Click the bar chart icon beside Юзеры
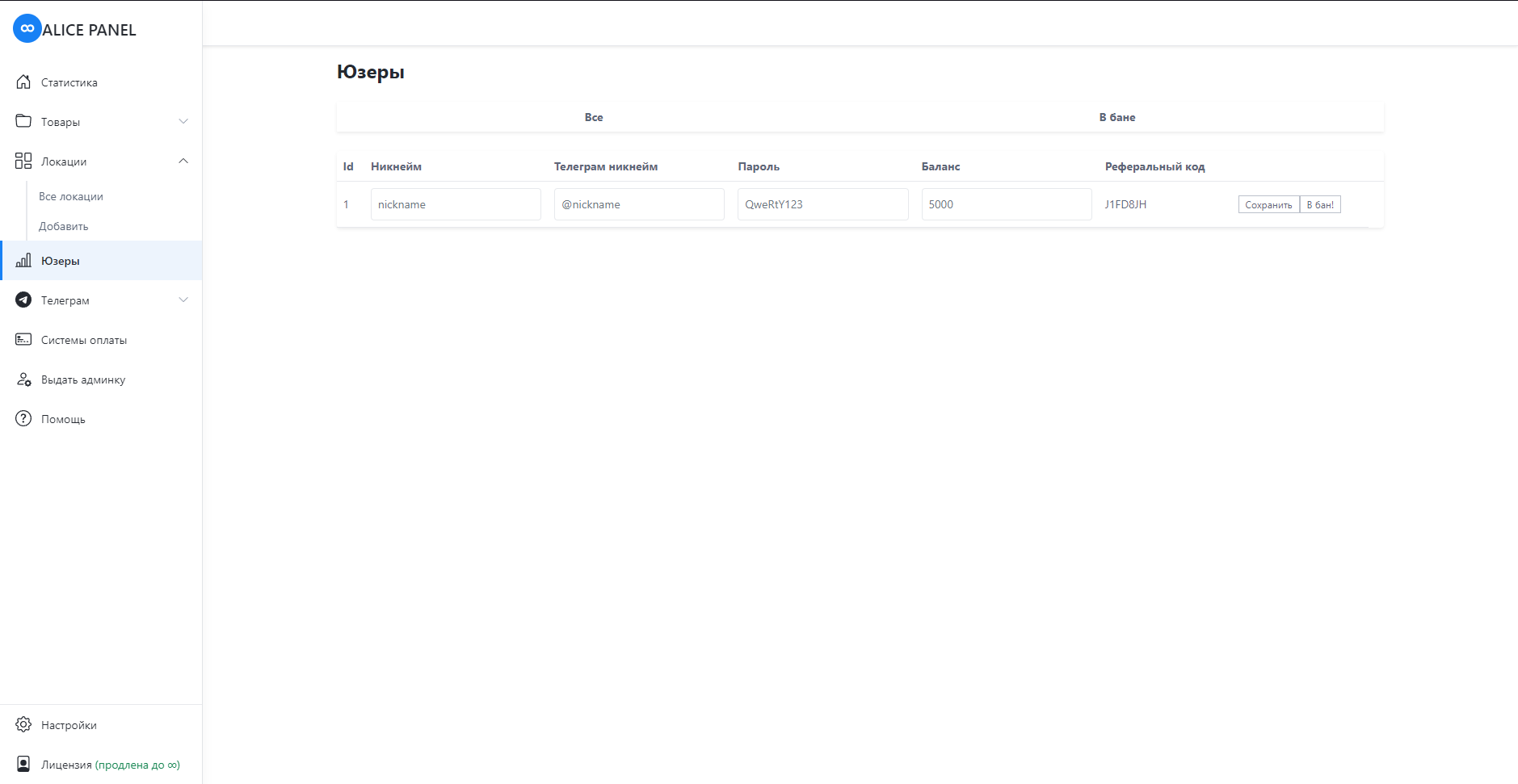The width and height of the screenshot is (1518, 784). coord(23,260)
